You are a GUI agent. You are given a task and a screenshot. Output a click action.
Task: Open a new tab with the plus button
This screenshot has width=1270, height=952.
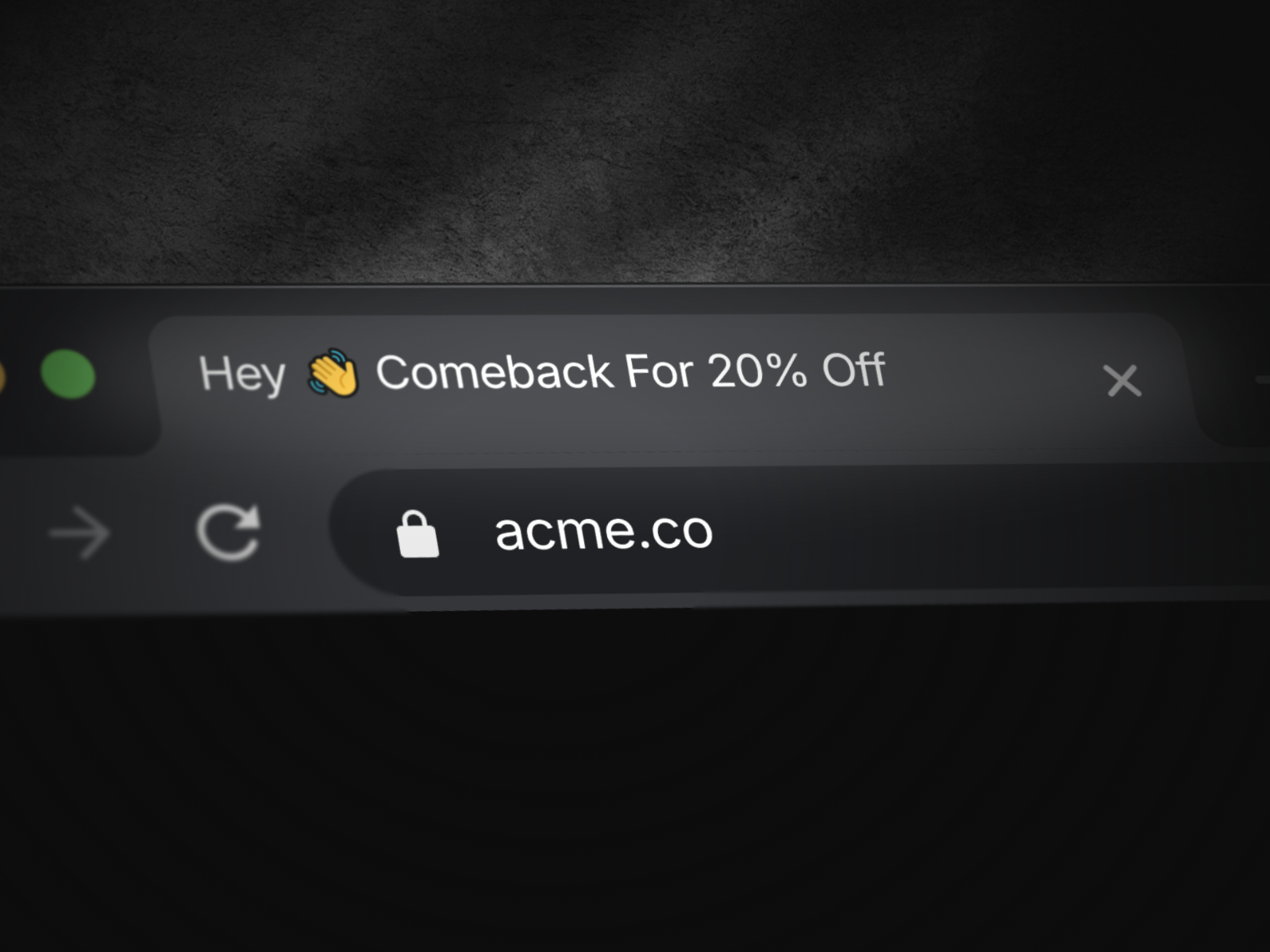pos(1264,382)
